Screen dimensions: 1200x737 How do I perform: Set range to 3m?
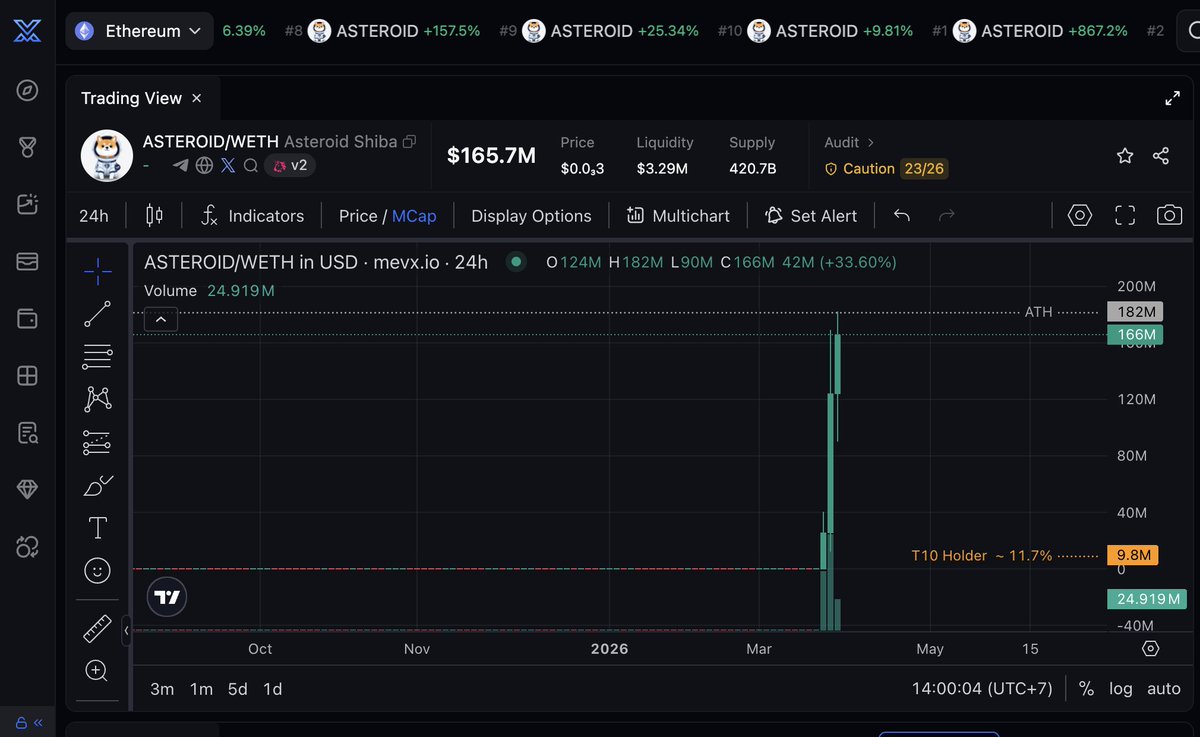coord(162,688)
